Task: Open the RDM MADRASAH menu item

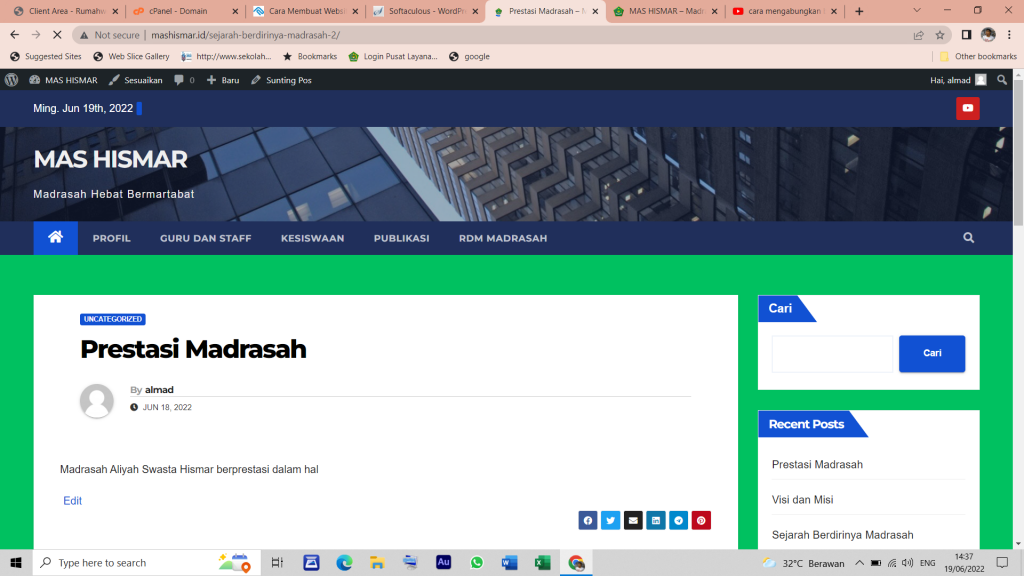Action: pos(503,238)
